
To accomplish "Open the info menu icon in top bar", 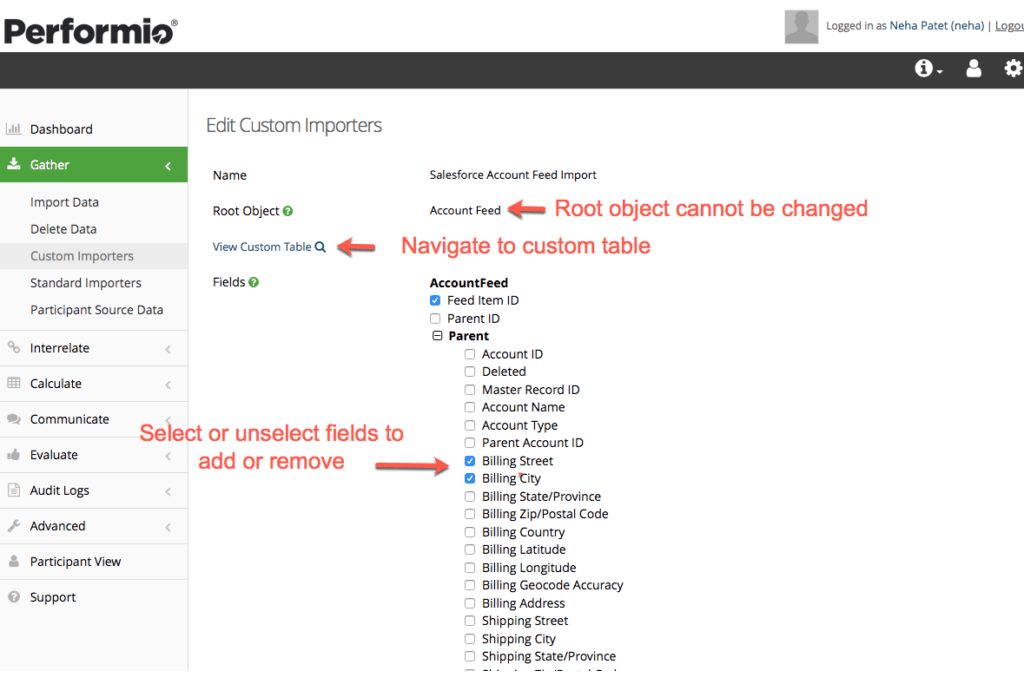I will tap(928, 68).
